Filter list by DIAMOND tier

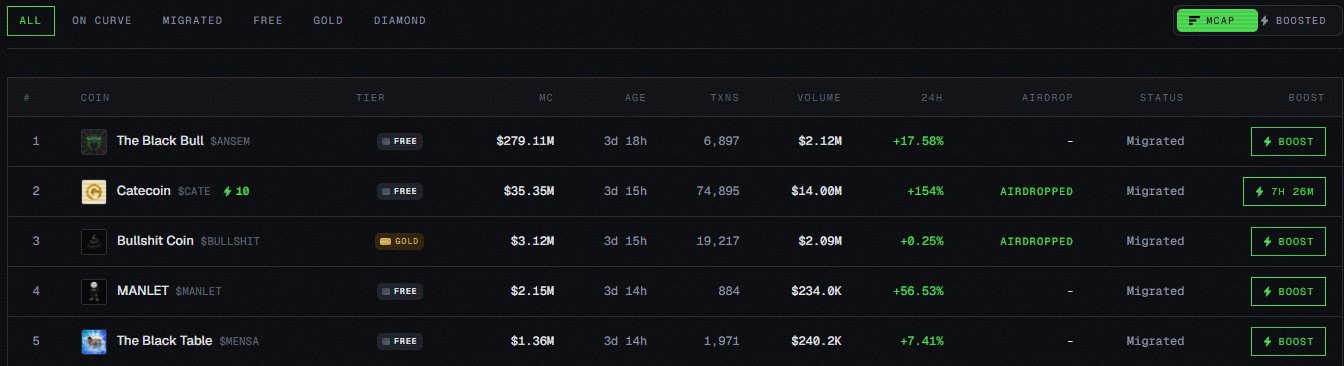400,20
